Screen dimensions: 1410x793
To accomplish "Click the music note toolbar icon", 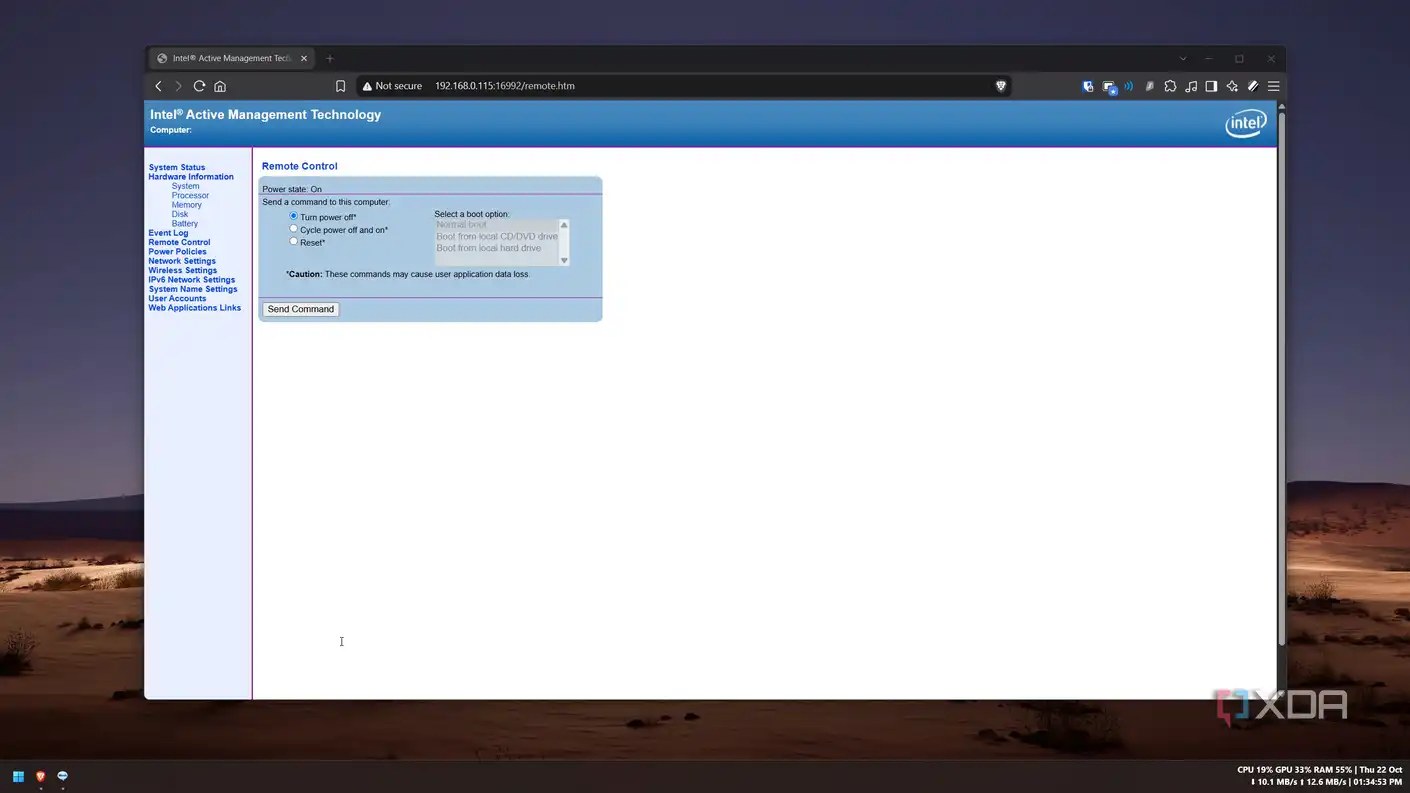I will 1191,86.
